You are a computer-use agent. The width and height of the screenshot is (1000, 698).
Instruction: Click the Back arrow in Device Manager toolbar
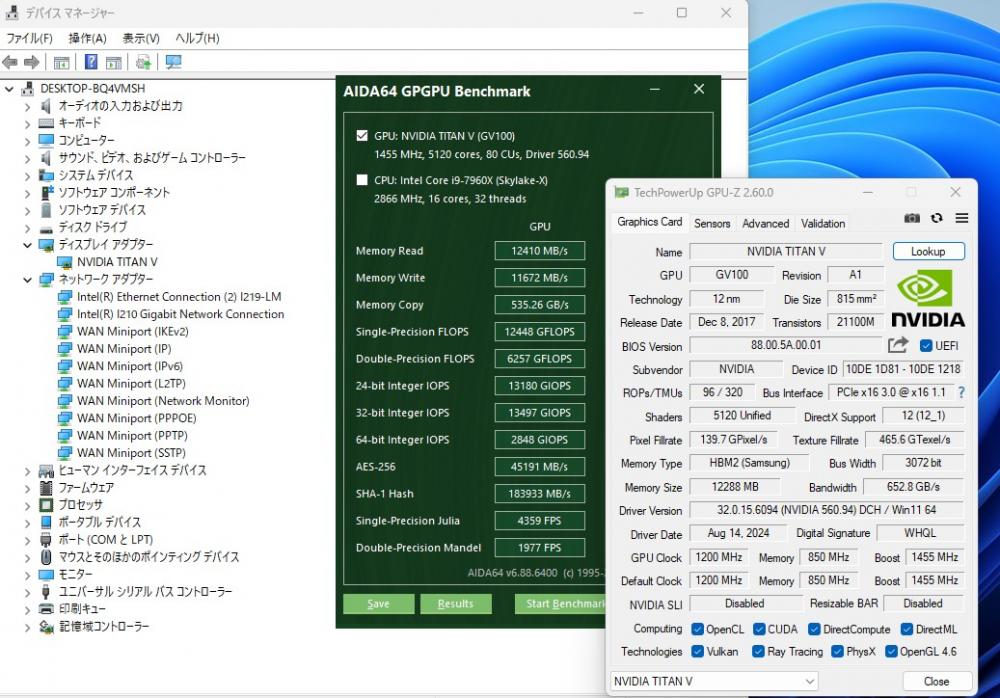pos(10,62)
